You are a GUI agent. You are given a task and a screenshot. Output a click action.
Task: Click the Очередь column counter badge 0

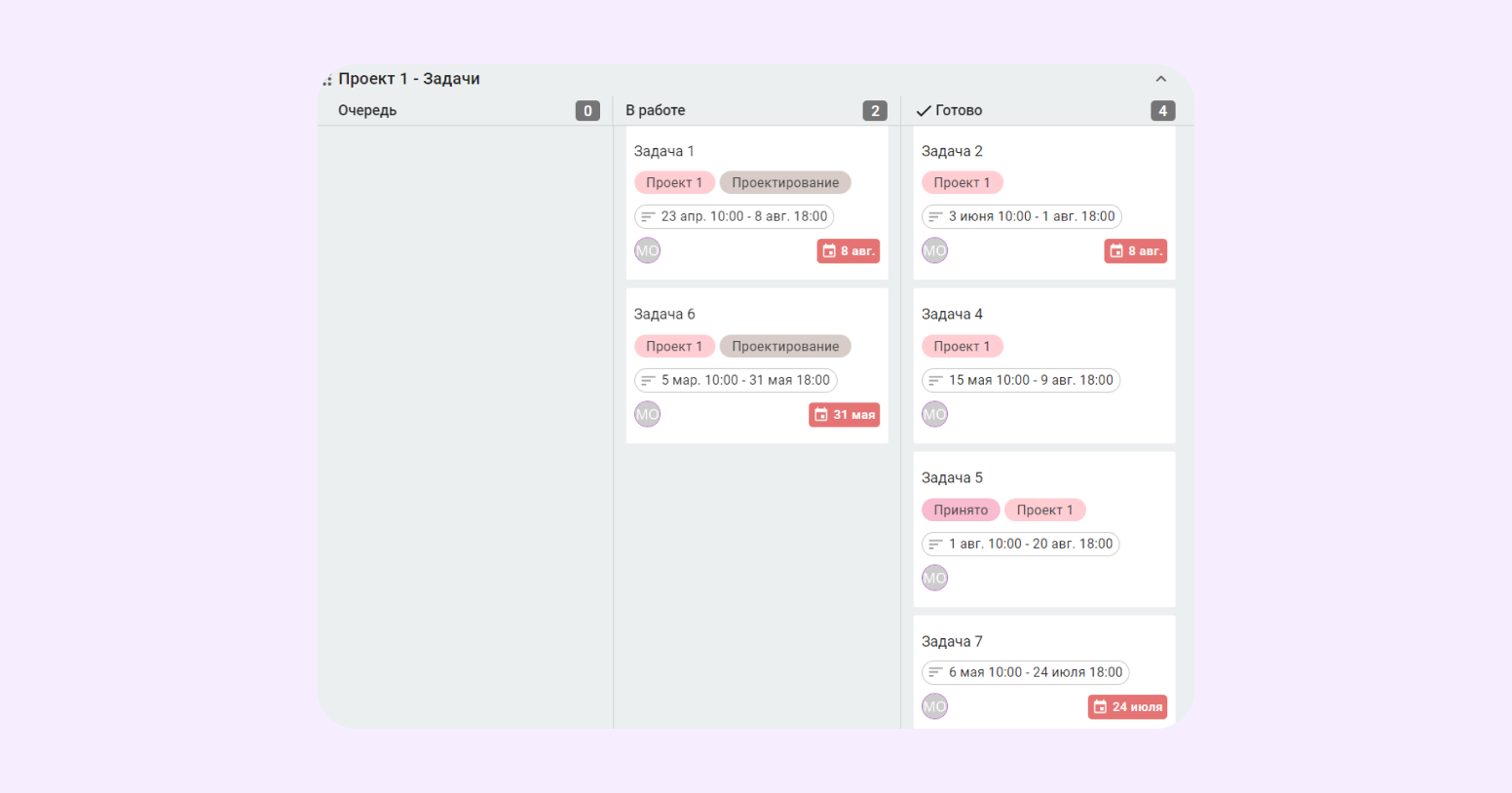587,111
